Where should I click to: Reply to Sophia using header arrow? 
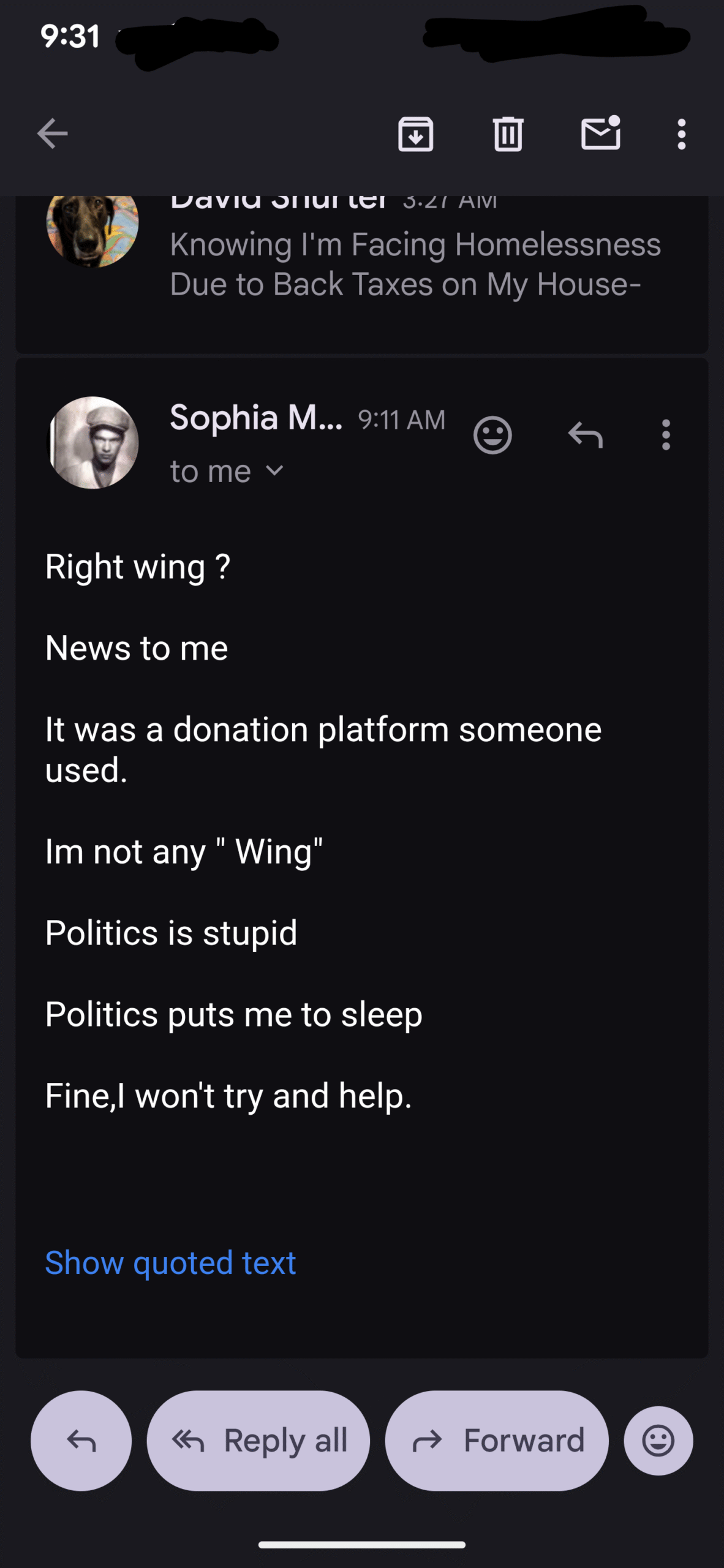pos(586,435)
